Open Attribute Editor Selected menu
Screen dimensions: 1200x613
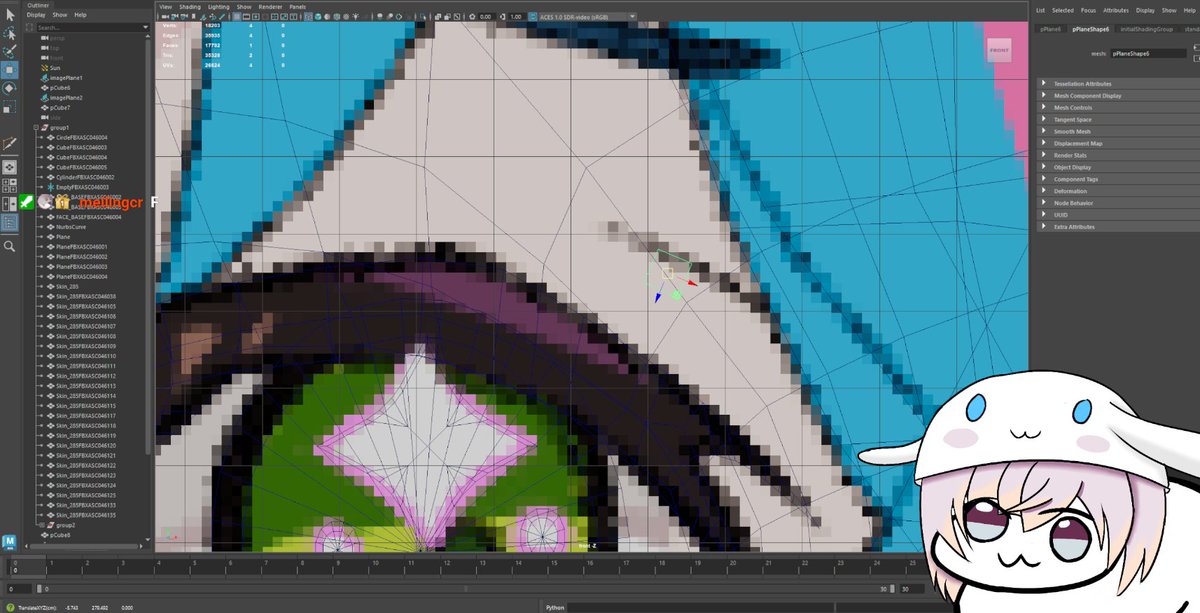click(1061, 10)
